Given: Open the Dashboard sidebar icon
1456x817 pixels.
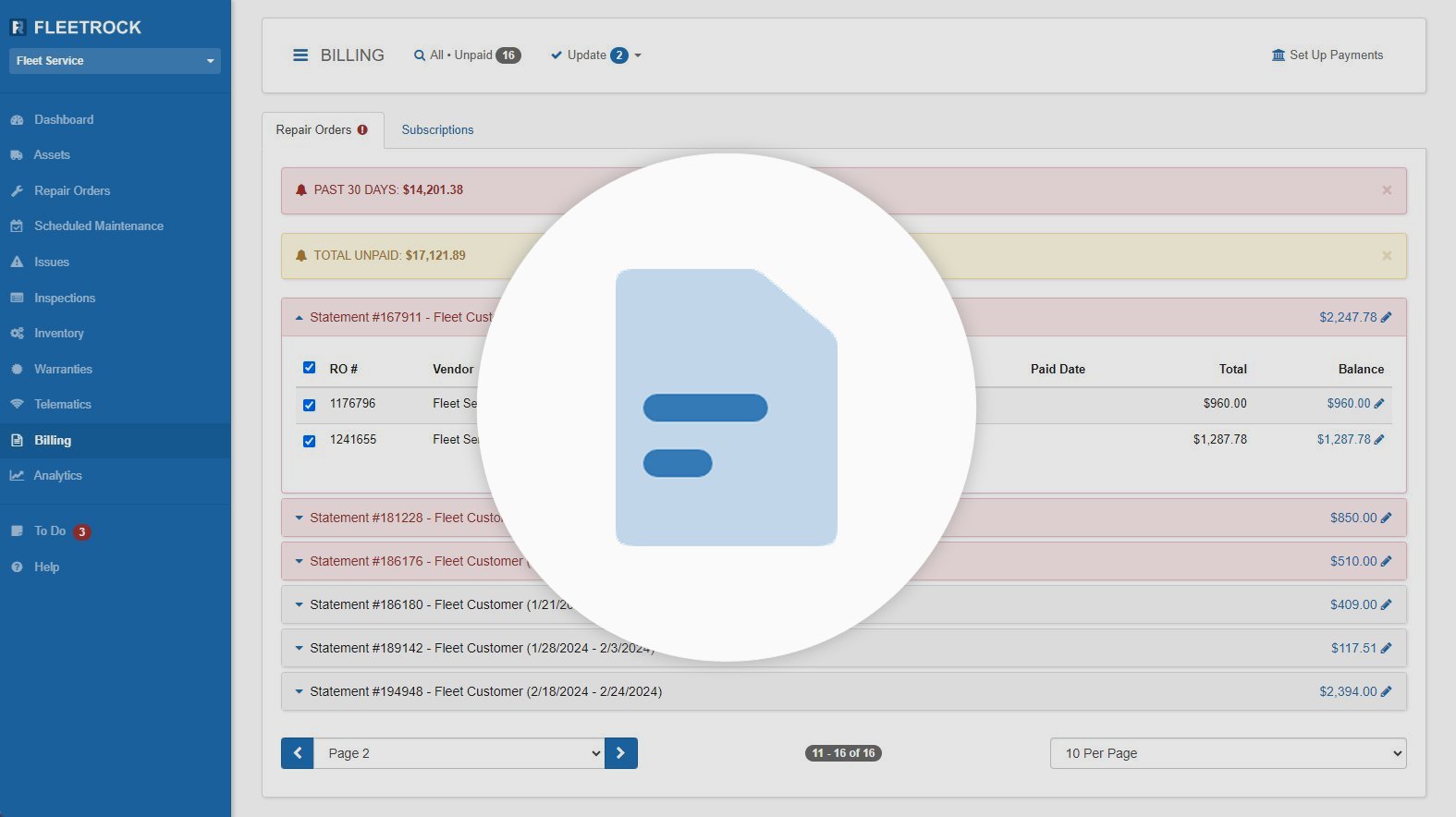Looking at the screenshot, I should [x=17, y=120].
